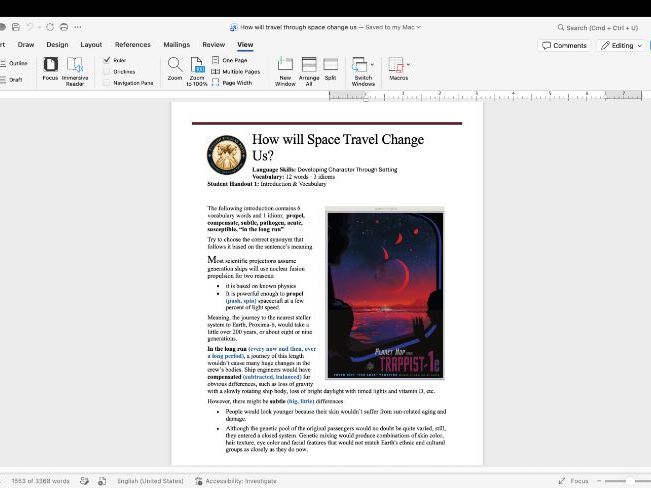Select Multiple Pages view

click(235, 71)
